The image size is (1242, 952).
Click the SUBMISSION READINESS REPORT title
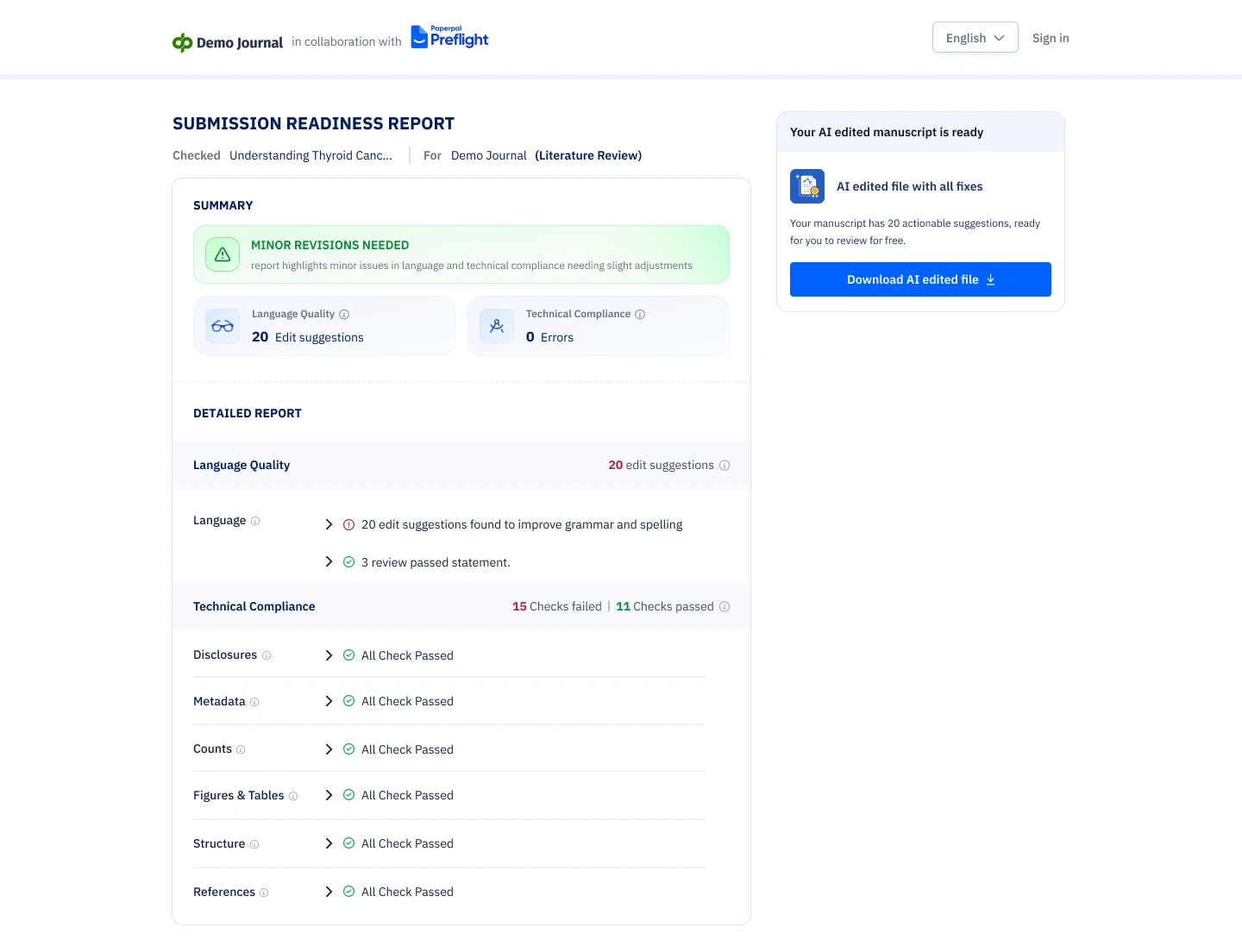[314, 123]
